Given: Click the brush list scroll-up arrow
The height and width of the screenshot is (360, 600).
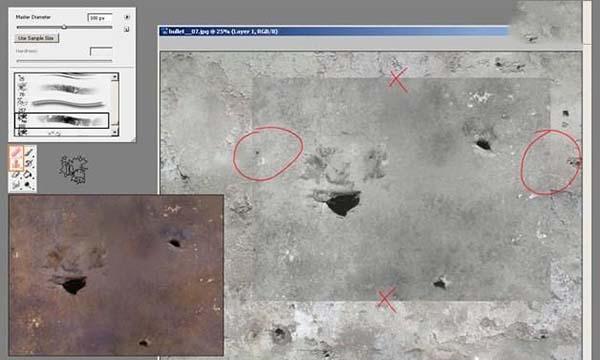Looking at the screenshot, I should click(114, 77).
